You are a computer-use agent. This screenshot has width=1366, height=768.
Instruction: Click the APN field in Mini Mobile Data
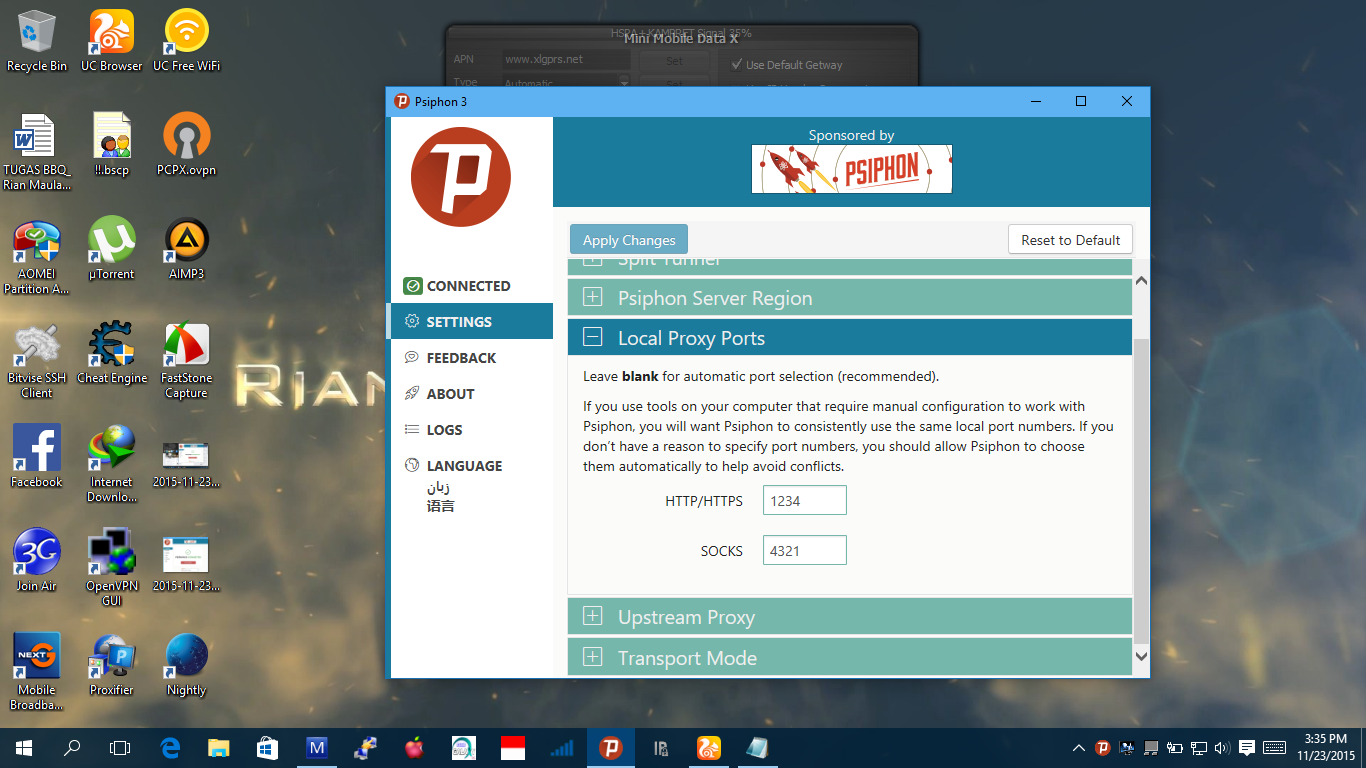pyautogui.click(x=566, y=60)
